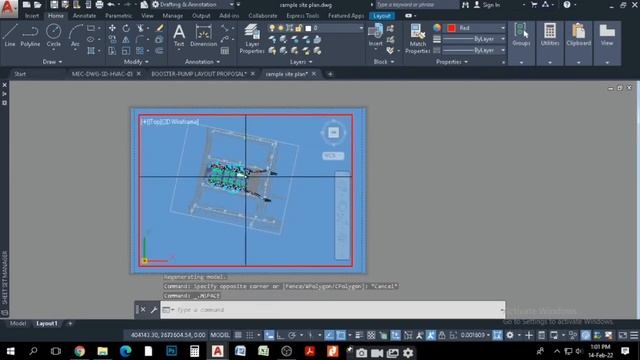The width and height of the screenshot is (640, 360).
Task: Expand the Modify panel
Action: point(136,62)
